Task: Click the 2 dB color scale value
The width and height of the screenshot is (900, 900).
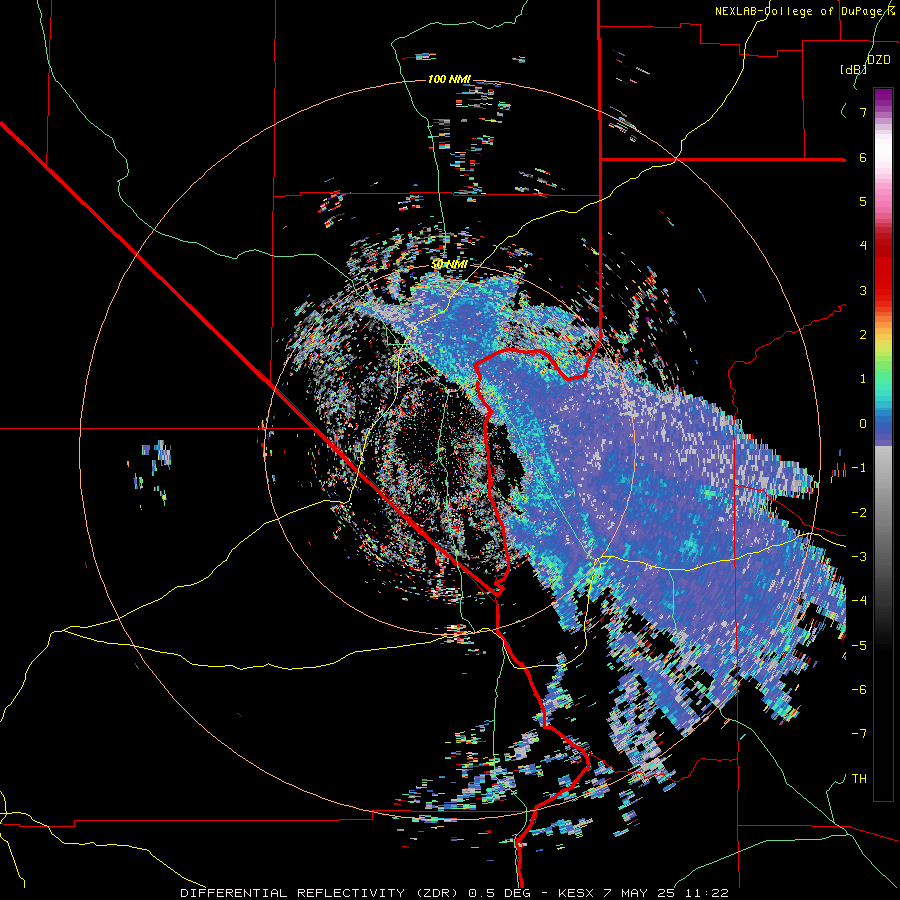Action: (863, 335)
